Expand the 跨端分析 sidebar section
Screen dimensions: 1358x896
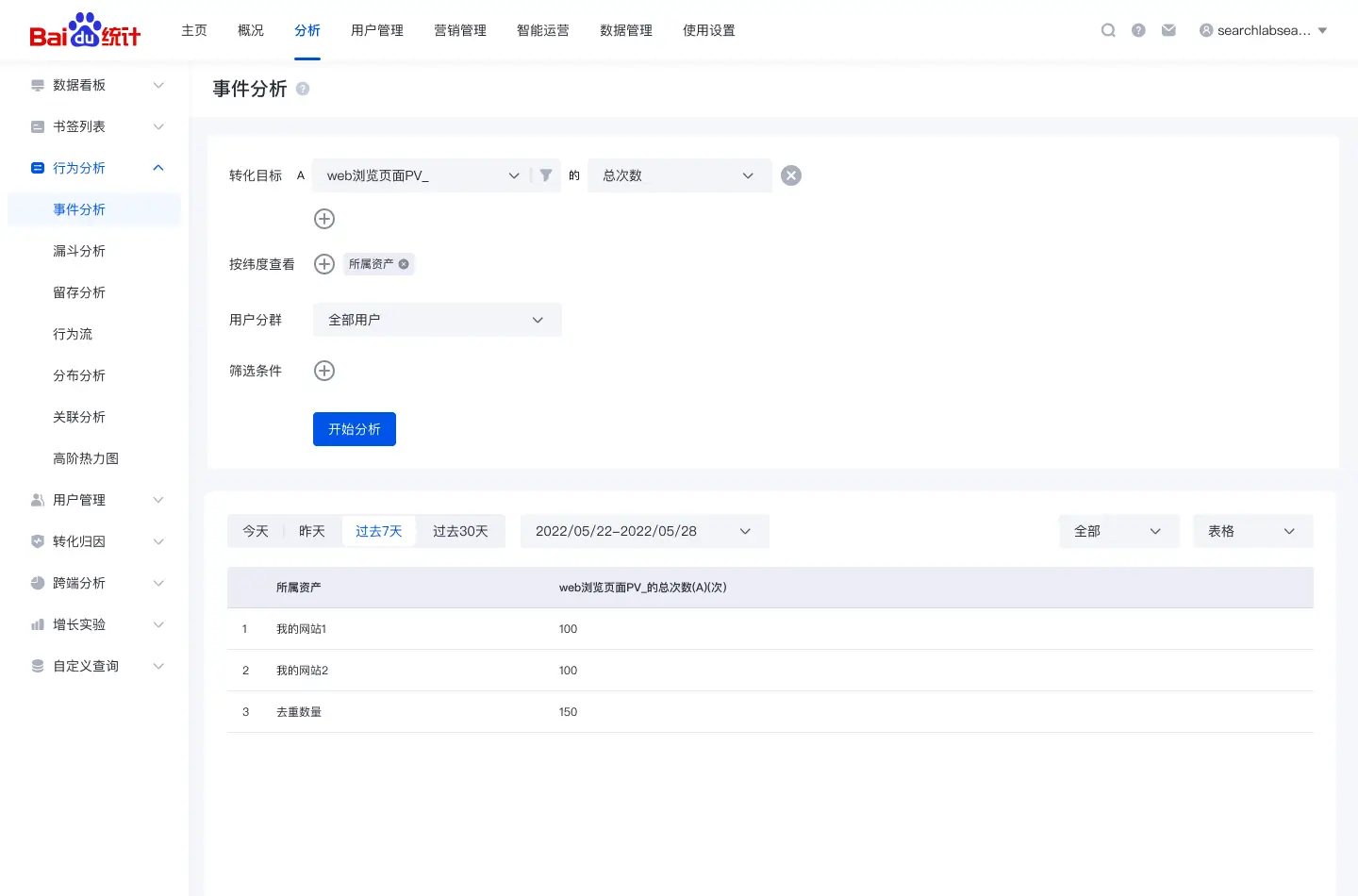click(x=158, y=583)
